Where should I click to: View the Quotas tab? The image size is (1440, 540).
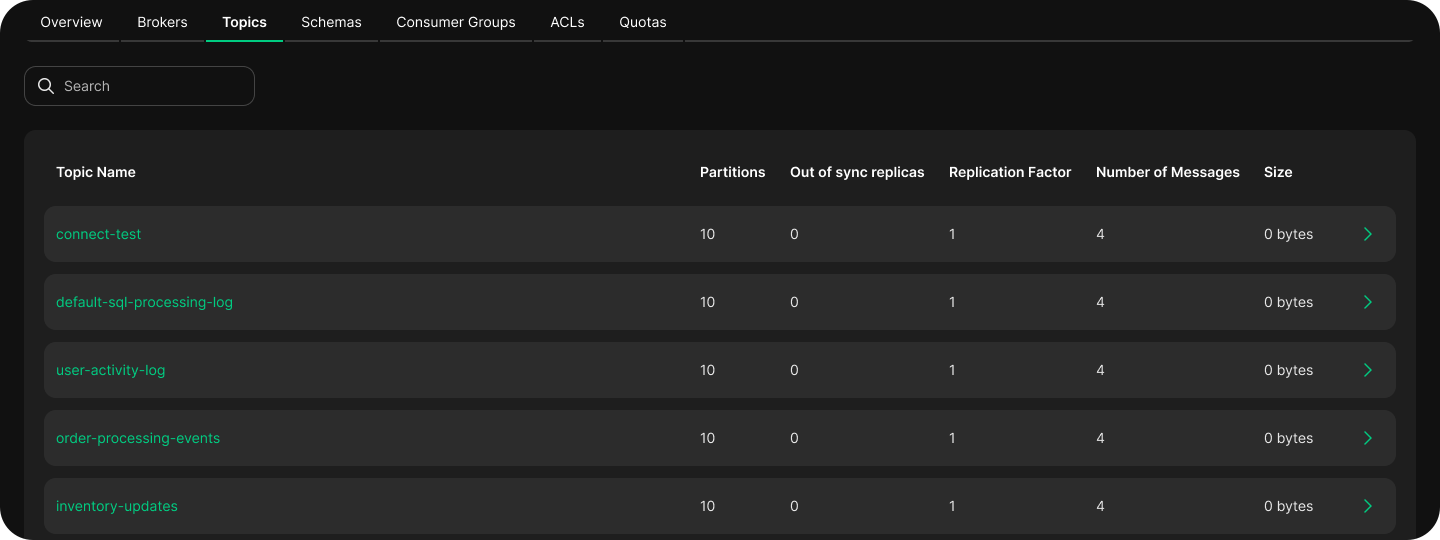point(642,22)
